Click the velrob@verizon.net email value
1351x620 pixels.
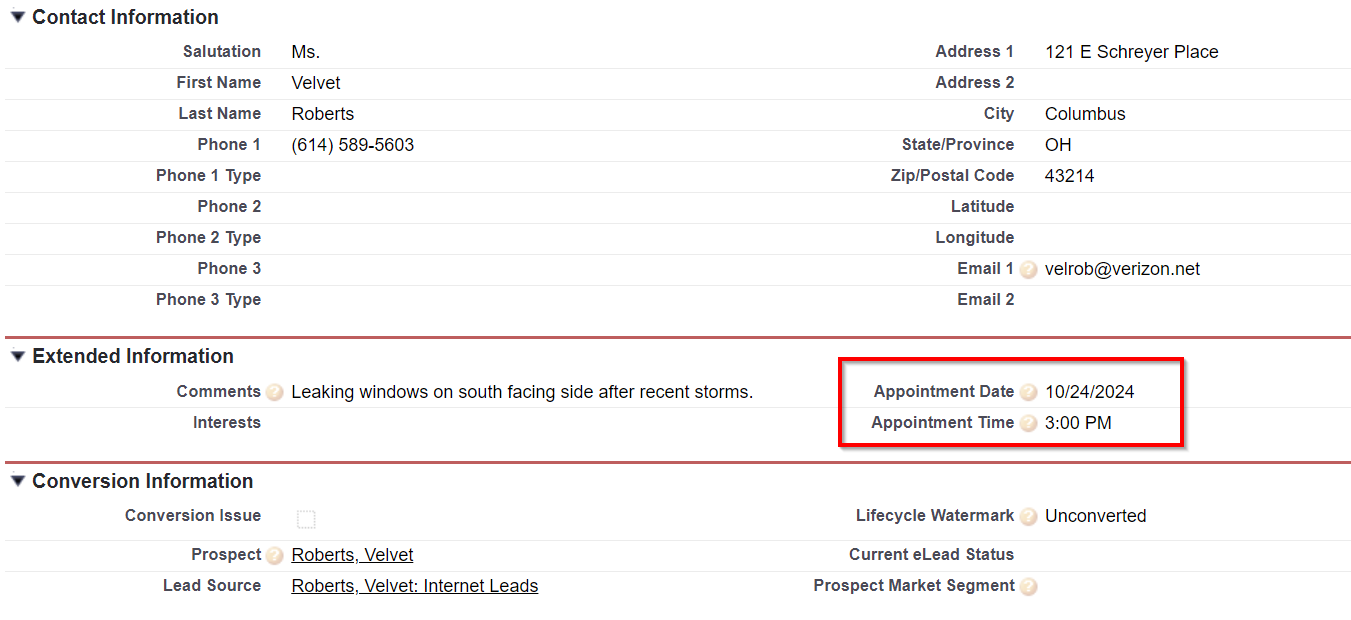tap(1122, 269)
